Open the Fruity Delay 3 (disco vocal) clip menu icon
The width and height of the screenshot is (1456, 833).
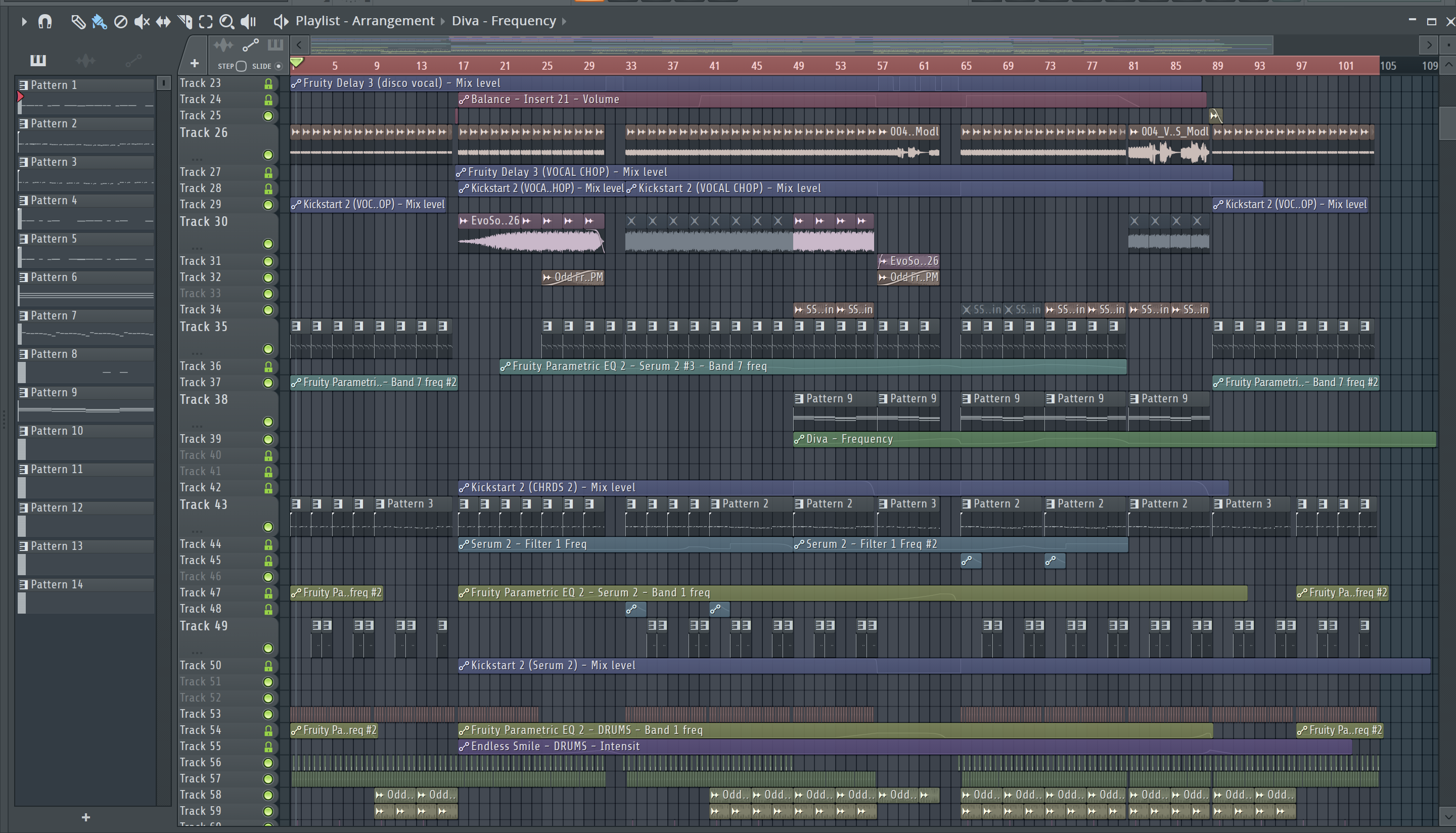[296, 83]
